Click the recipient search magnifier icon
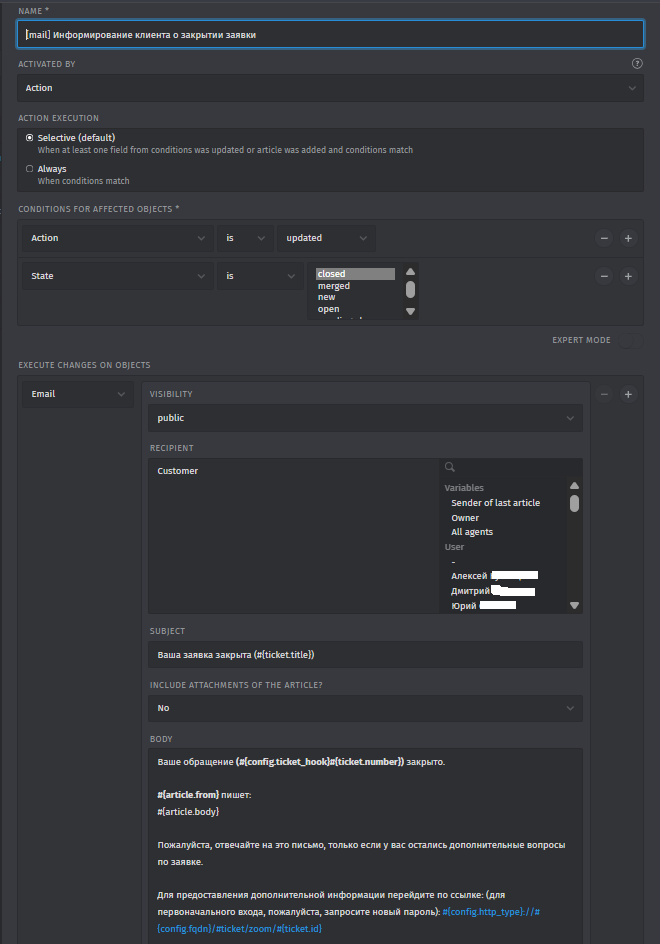 point(450,466)
